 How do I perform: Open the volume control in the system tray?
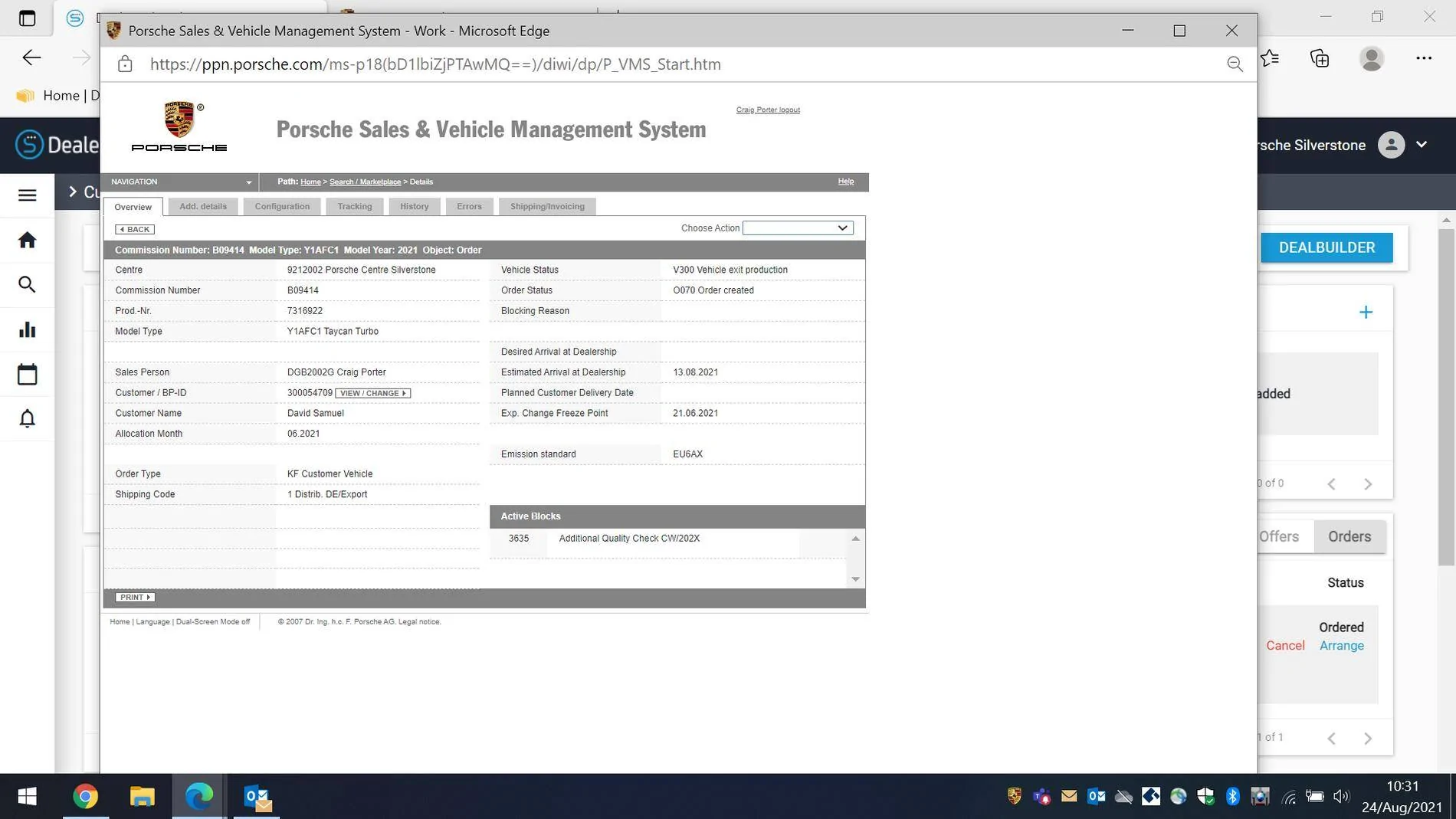(x=1341, y=797)
